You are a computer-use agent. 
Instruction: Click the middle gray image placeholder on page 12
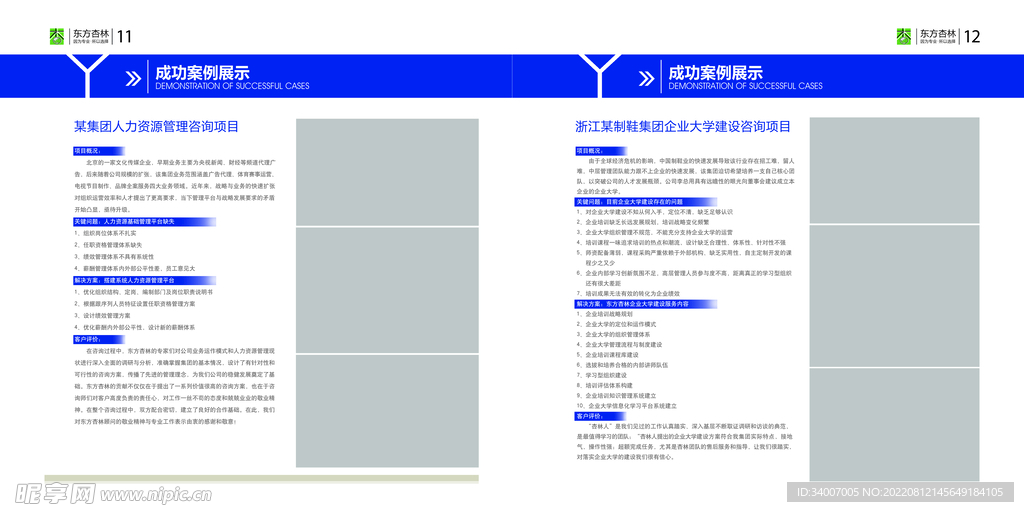click(895, 296)
